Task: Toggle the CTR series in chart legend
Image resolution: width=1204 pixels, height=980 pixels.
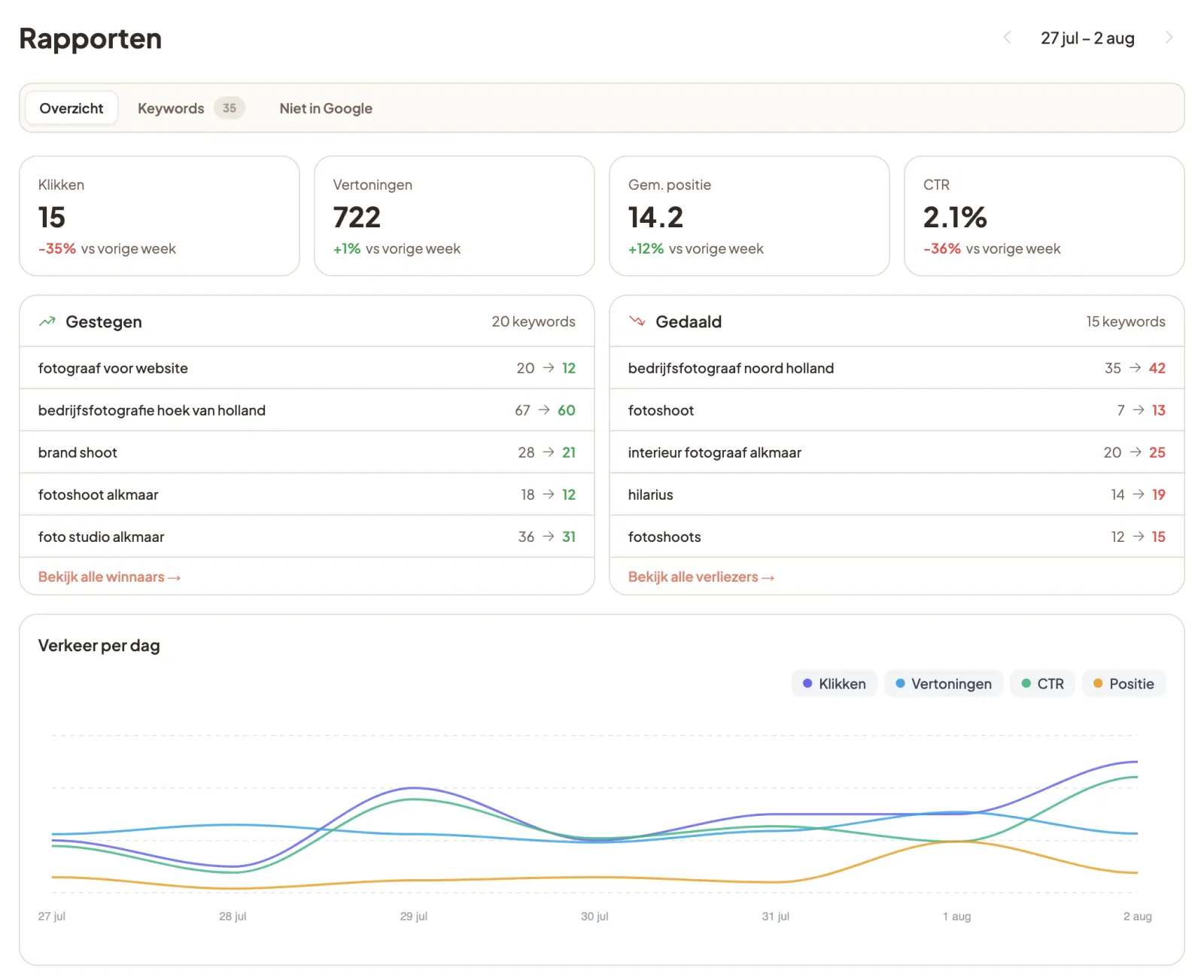Action: [x=1043, y=683]
